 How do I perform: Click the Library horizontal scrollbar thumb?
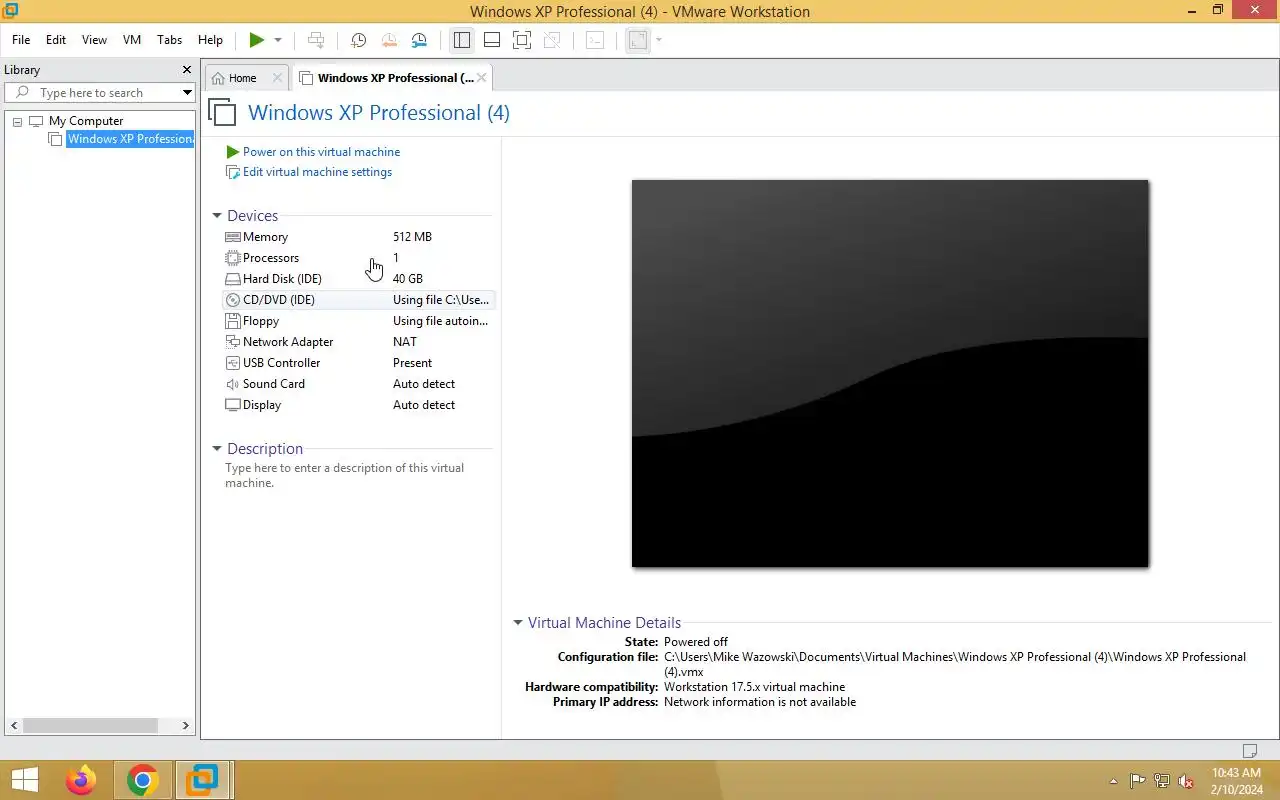pos(90,726)
